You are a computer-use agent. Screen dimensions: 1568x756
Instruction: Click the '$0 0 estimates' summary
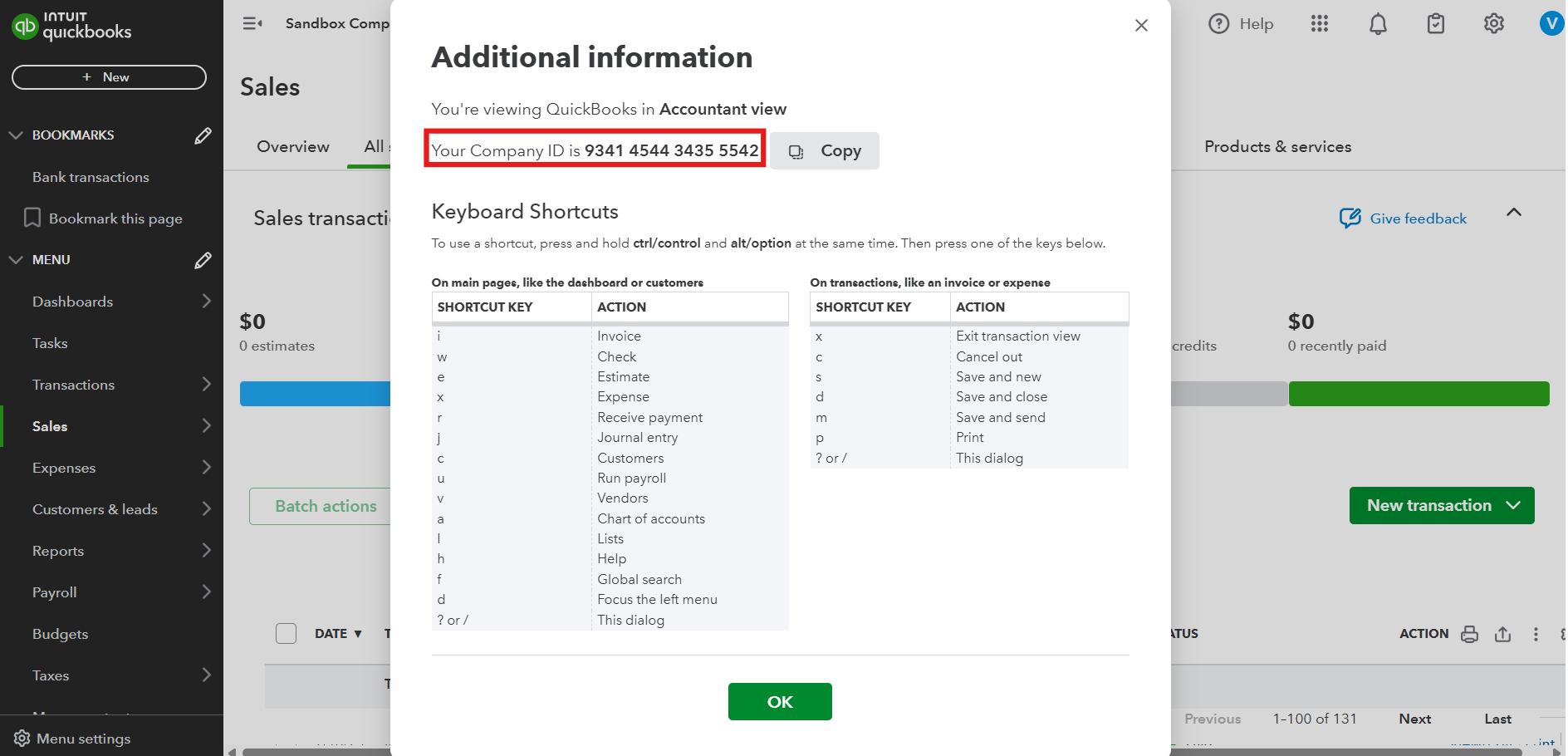277,331
